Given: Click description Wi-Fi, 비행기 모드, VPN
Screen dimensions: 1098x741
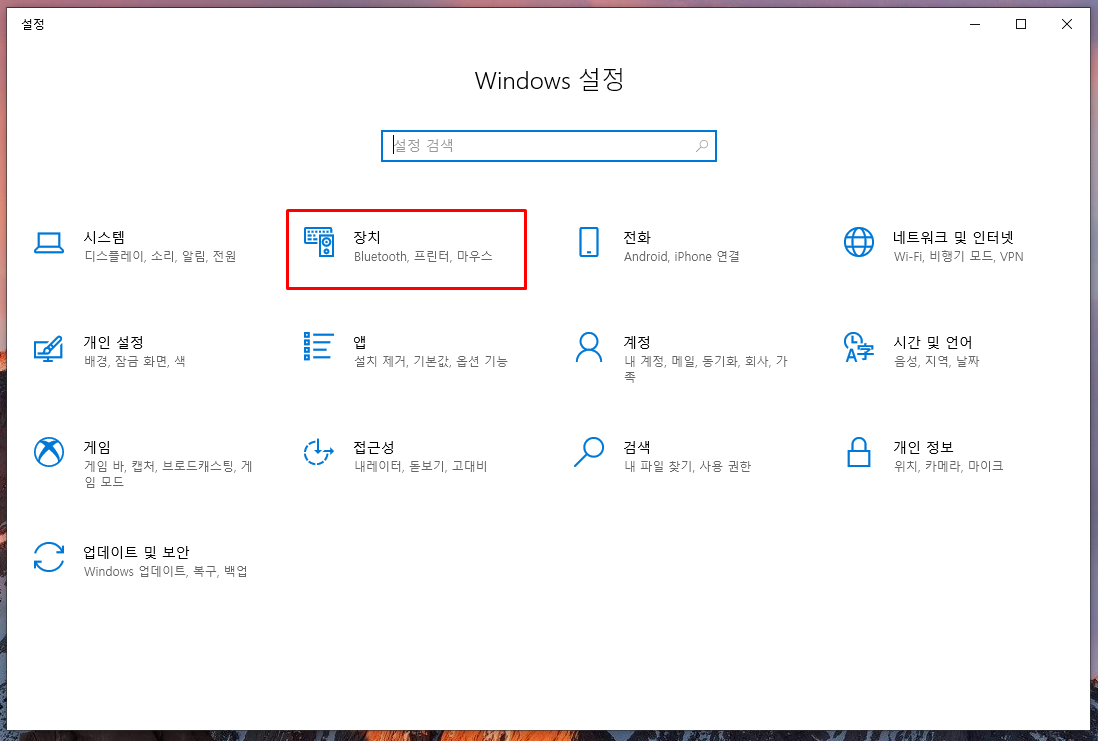Looking at the screenshot, I should pyautogui.click(x=959, y=256).
